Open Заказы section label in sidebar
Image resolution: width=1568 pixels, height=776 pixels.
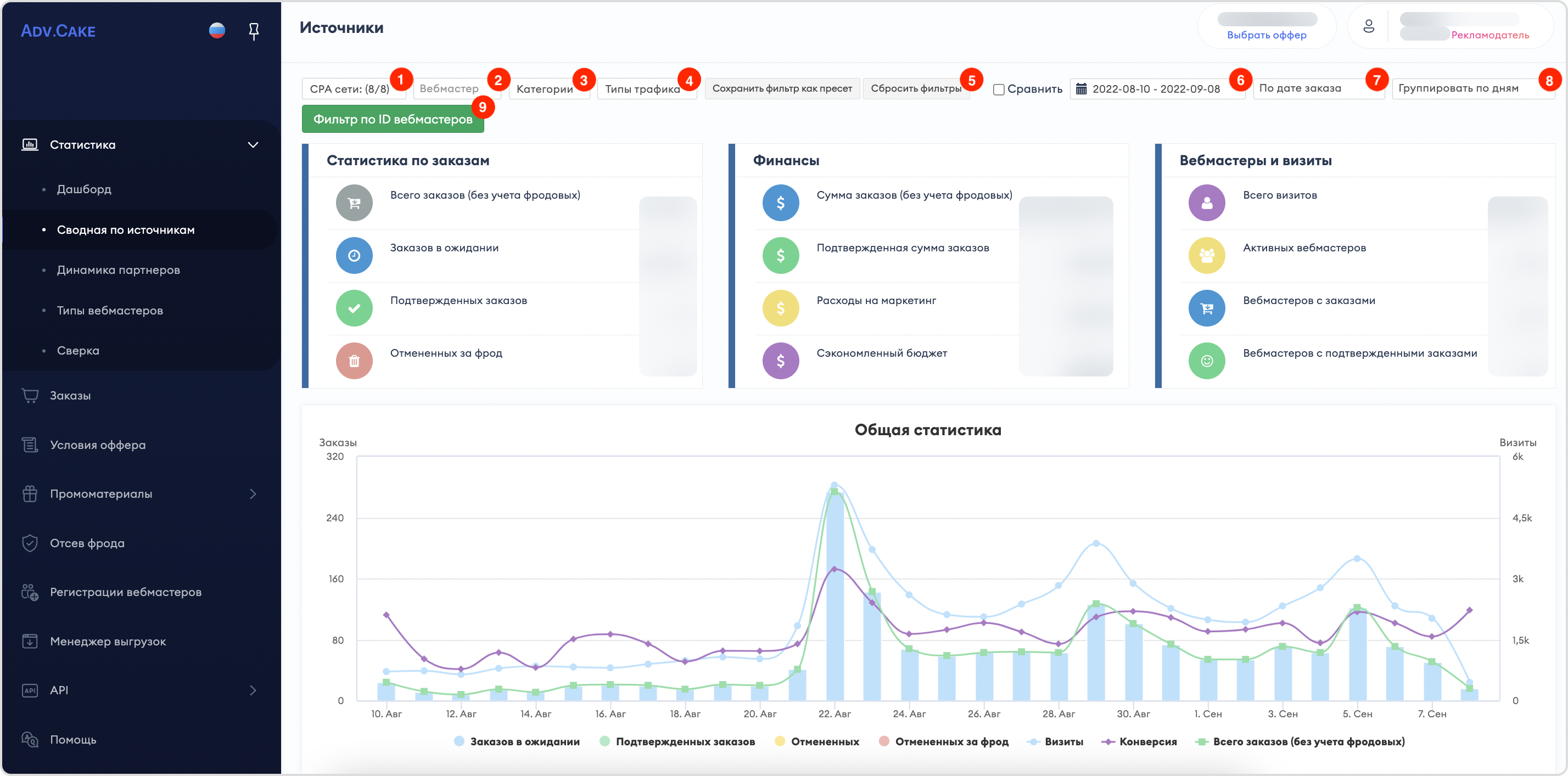[x=70, y=396]
